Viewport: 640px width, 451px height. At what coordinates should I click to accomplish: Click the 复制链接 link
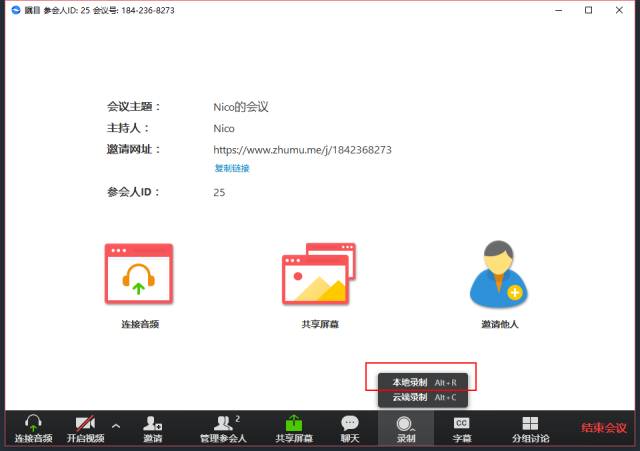[231, 168]
